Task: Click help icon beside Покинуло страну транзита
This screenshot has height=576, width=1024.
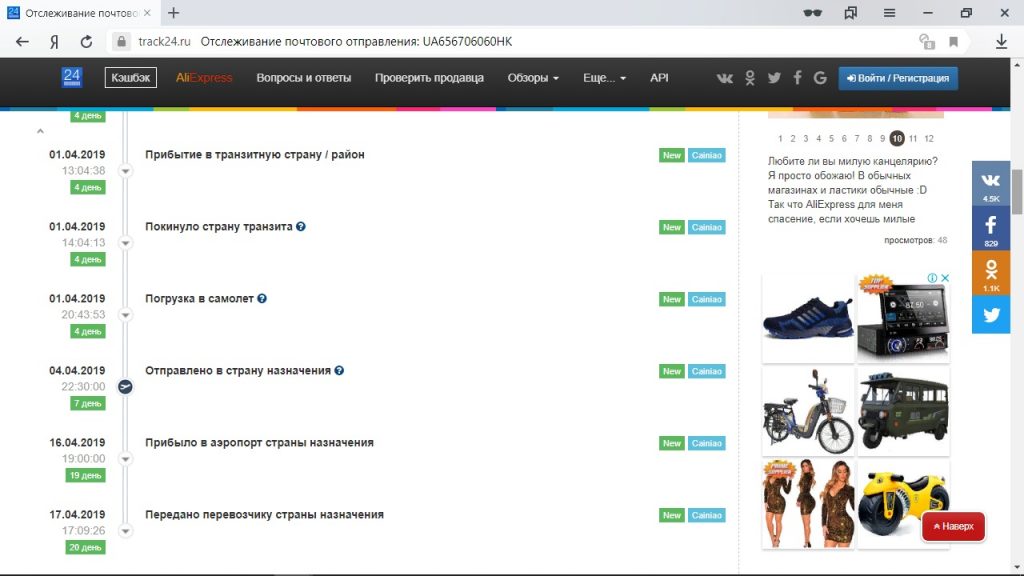Action: 300,227
